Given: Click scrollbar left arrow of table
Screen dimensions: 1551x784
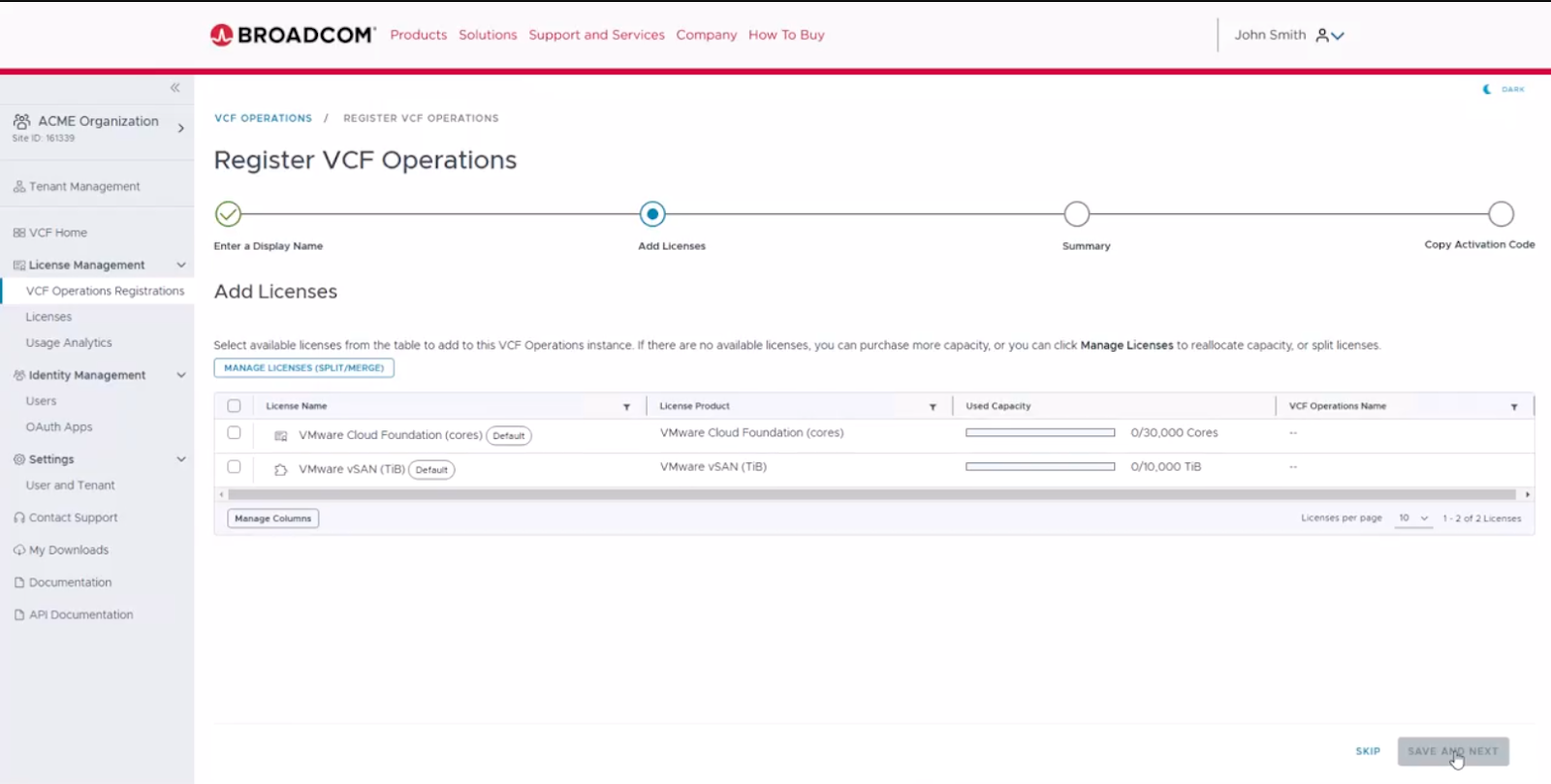Looking at the screenshot, I should click(x=221, y=494).
